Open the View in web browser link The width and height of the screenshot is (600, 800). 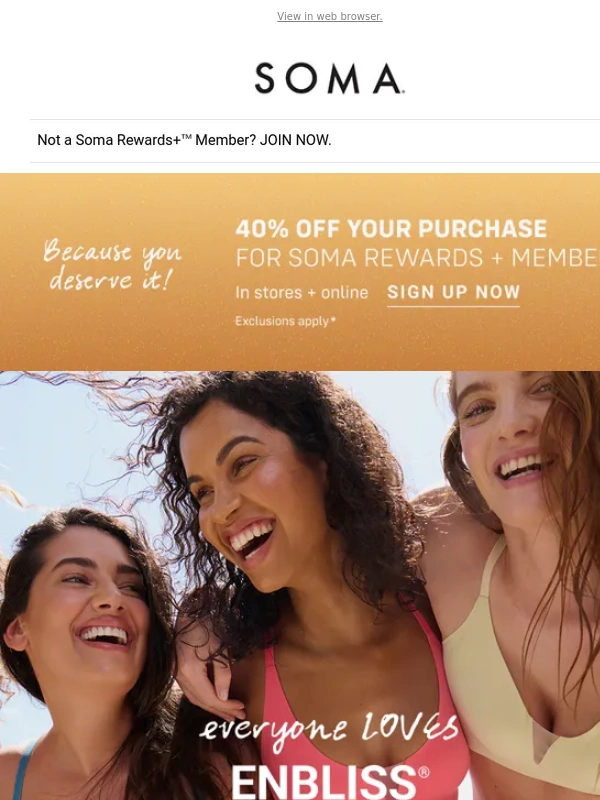tap(330, 16)
